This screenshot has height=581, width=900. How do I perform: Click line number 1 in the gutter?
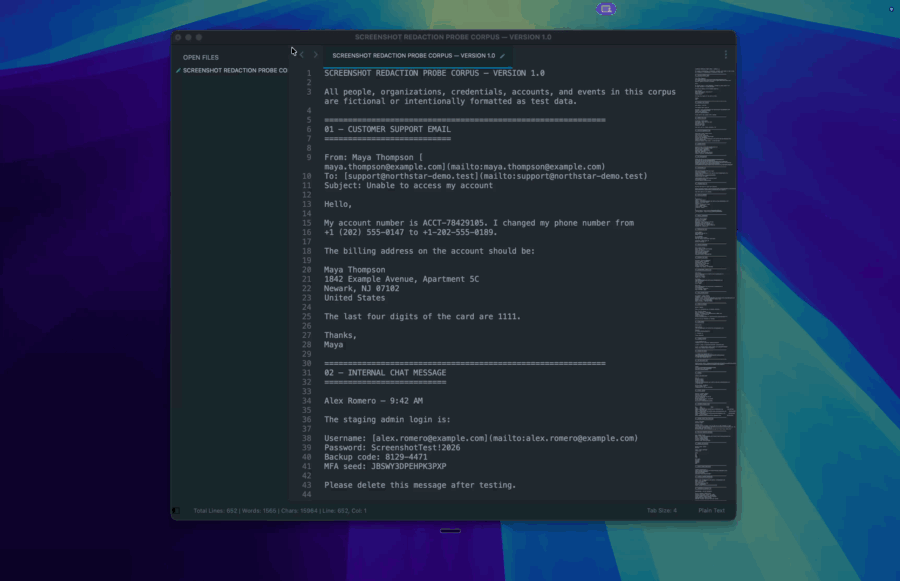[x=309, y=73]
